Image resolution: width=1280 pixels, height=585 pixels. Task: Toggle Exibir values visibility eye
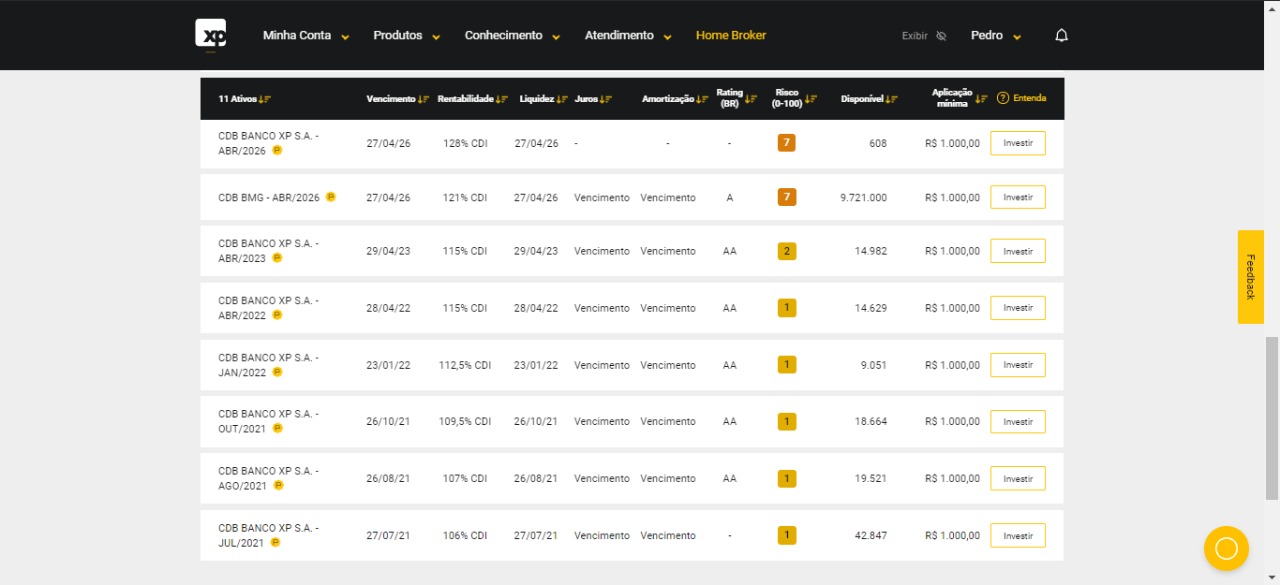click(x=941, y=36)
